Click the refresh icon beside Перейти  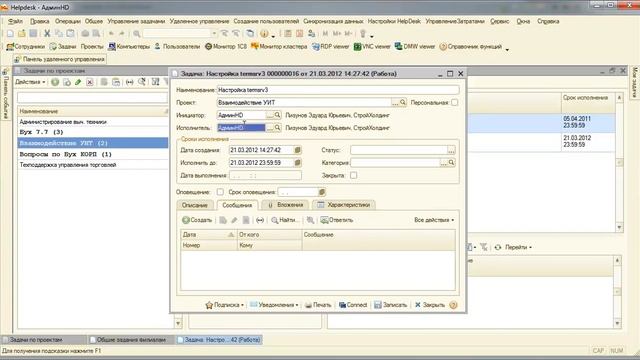(498, 247)
